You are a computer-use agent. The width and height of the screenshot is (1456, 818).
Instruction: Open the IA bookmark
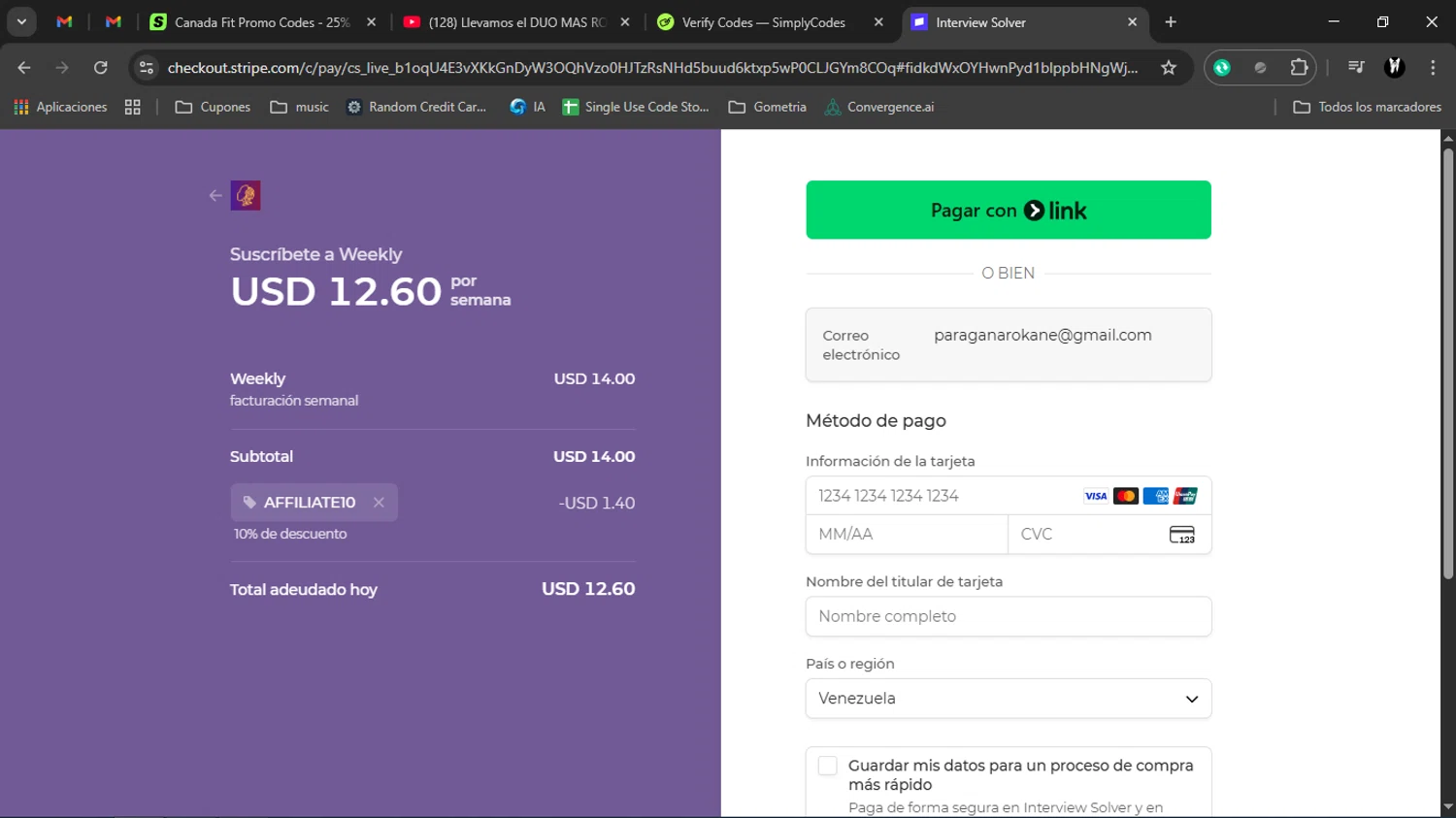pos(528,107)
